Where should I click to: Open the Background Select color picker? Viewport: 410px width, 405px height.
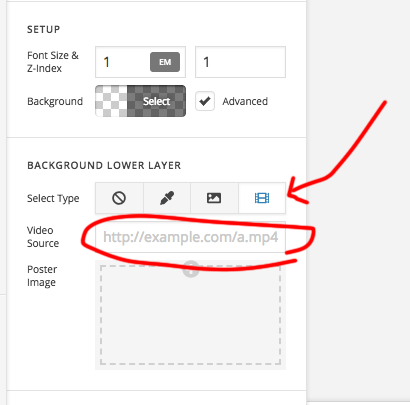(x=156, y=101)
